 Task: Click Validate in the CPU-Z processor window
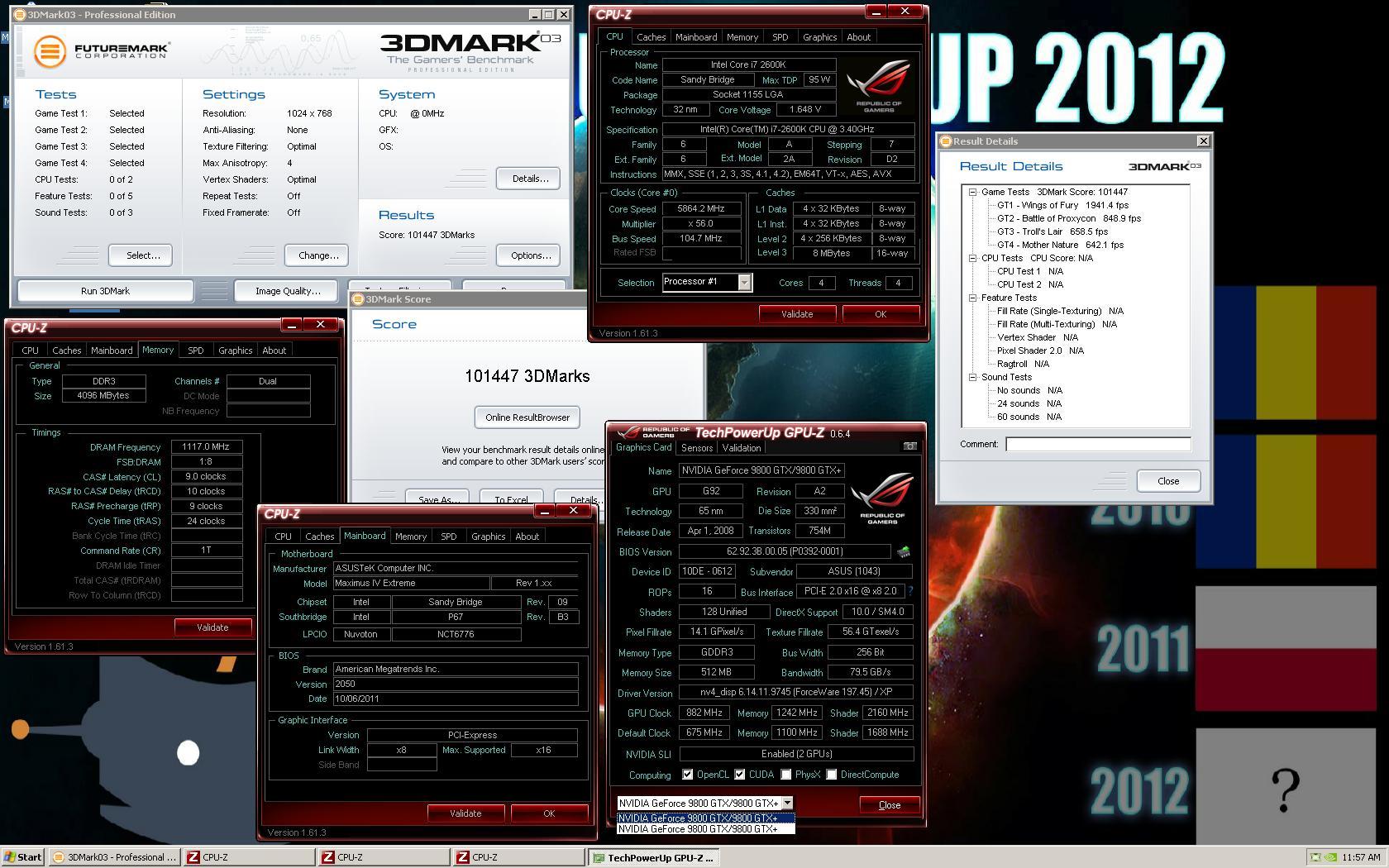point(797,314)
